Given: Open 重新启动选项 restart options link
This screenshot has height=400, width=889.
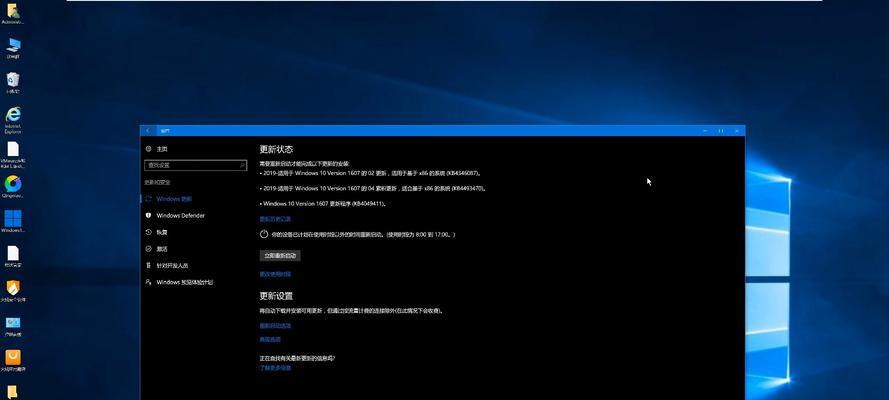Looking at the screenshot, I should point(275,326).
